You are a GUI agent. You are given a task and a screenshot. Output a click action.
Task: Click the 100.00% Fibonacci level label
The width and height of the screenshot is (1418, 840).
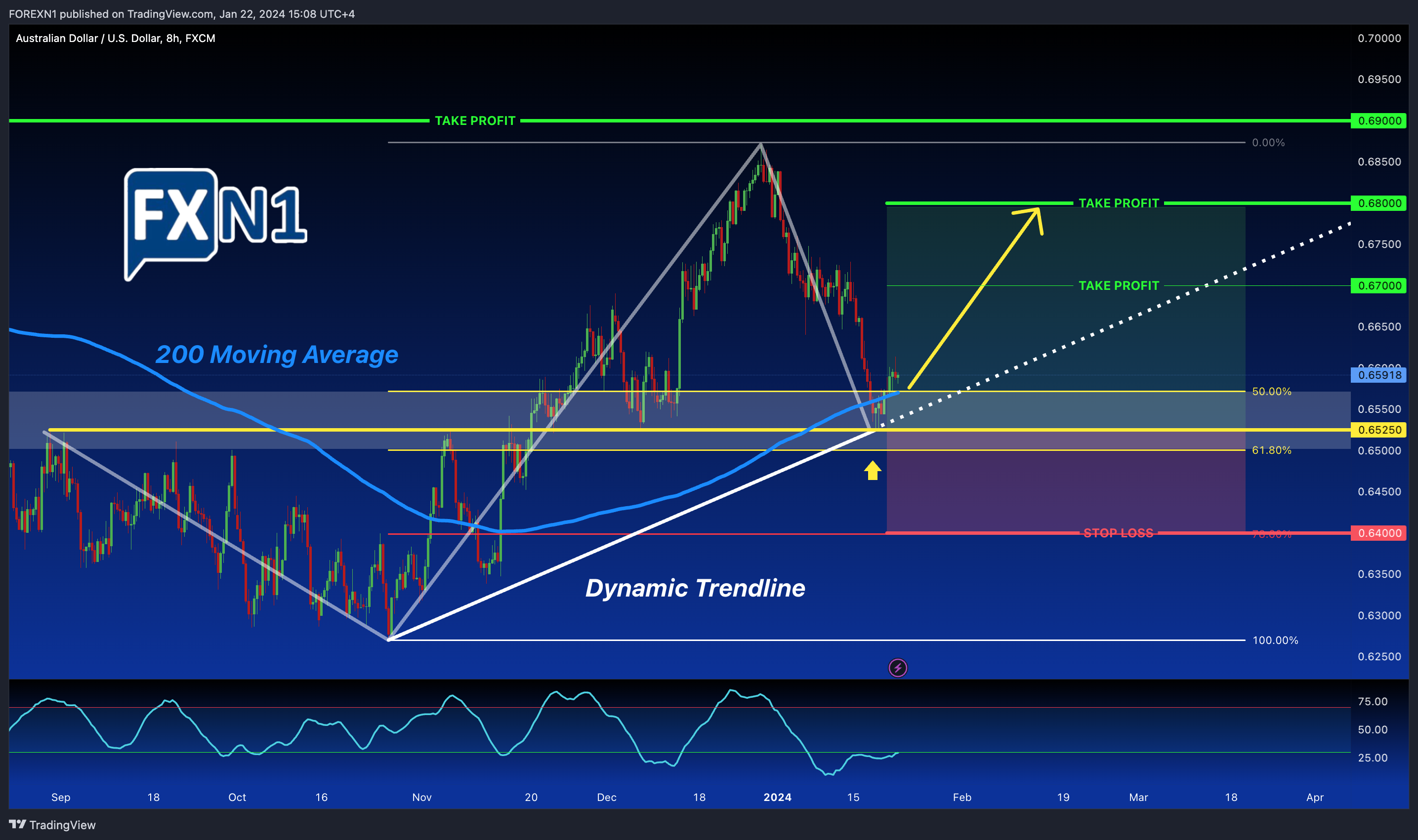pos(1275,641)
